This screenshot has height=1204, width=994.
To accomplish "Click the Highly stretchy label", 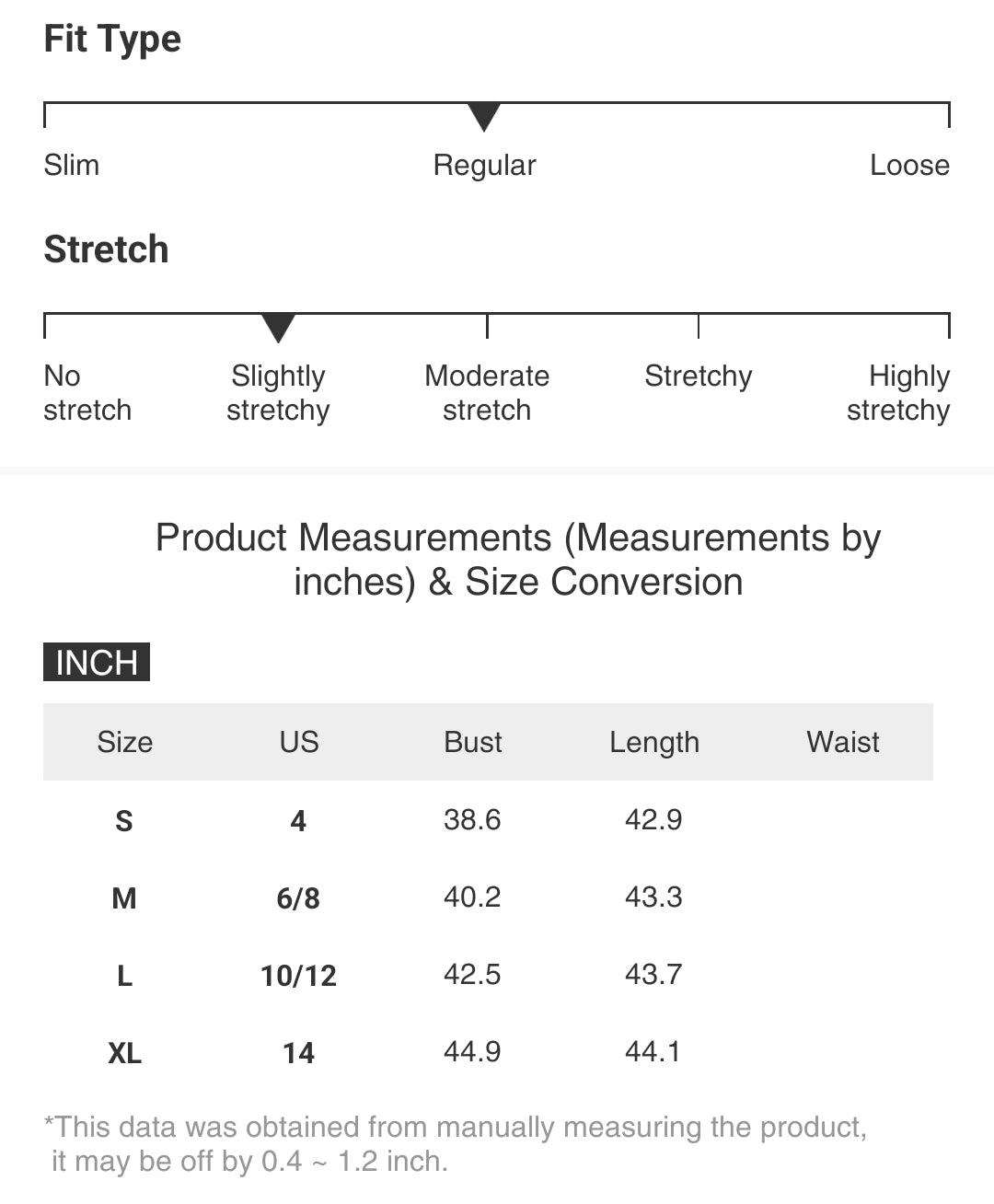I will [x=898, y=393].
